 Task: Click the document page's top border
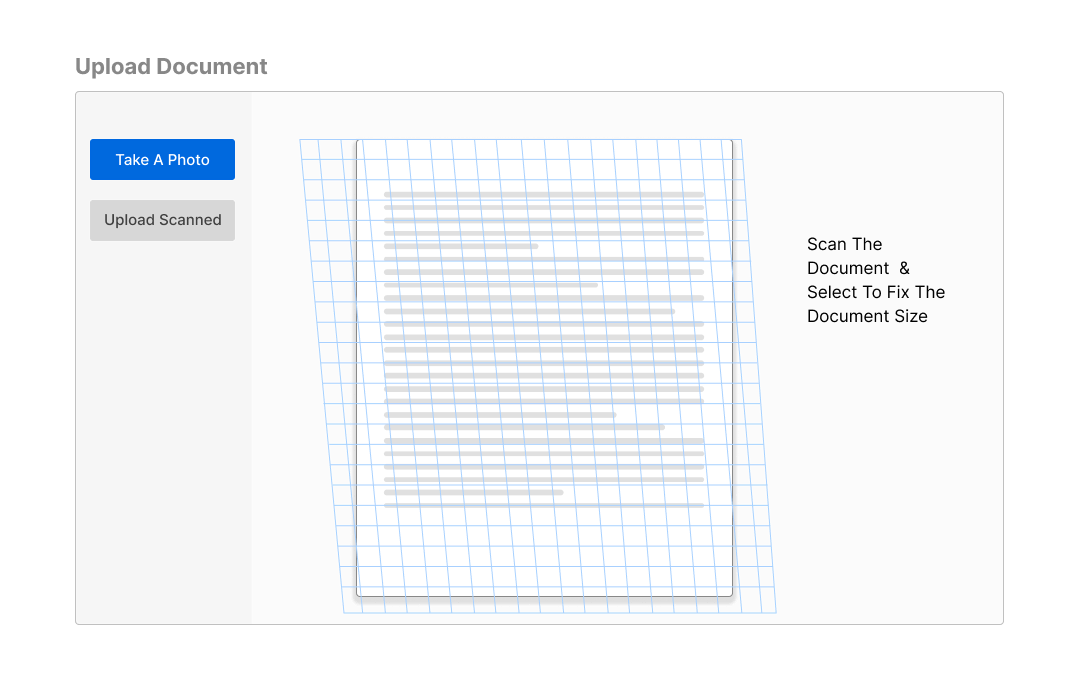click(544, 140)
